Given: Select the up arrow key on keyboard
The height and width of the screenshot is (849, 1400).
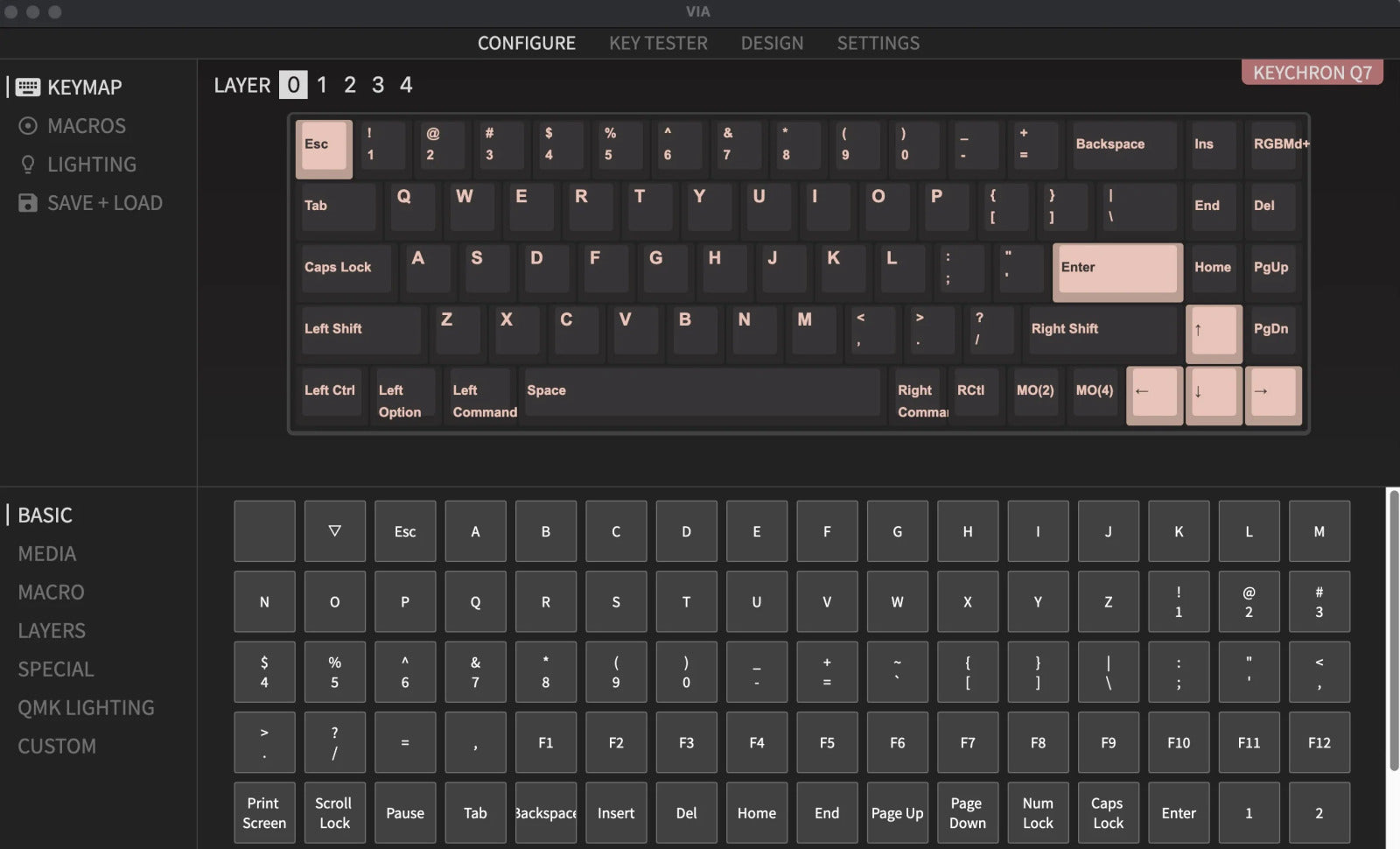Looking at the screenshot, I should point(1213,332).
